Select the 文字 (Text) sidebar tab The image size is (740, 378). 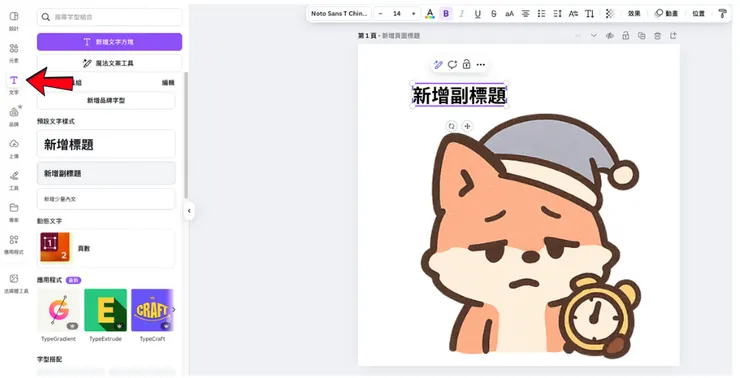tap(14, 84)
